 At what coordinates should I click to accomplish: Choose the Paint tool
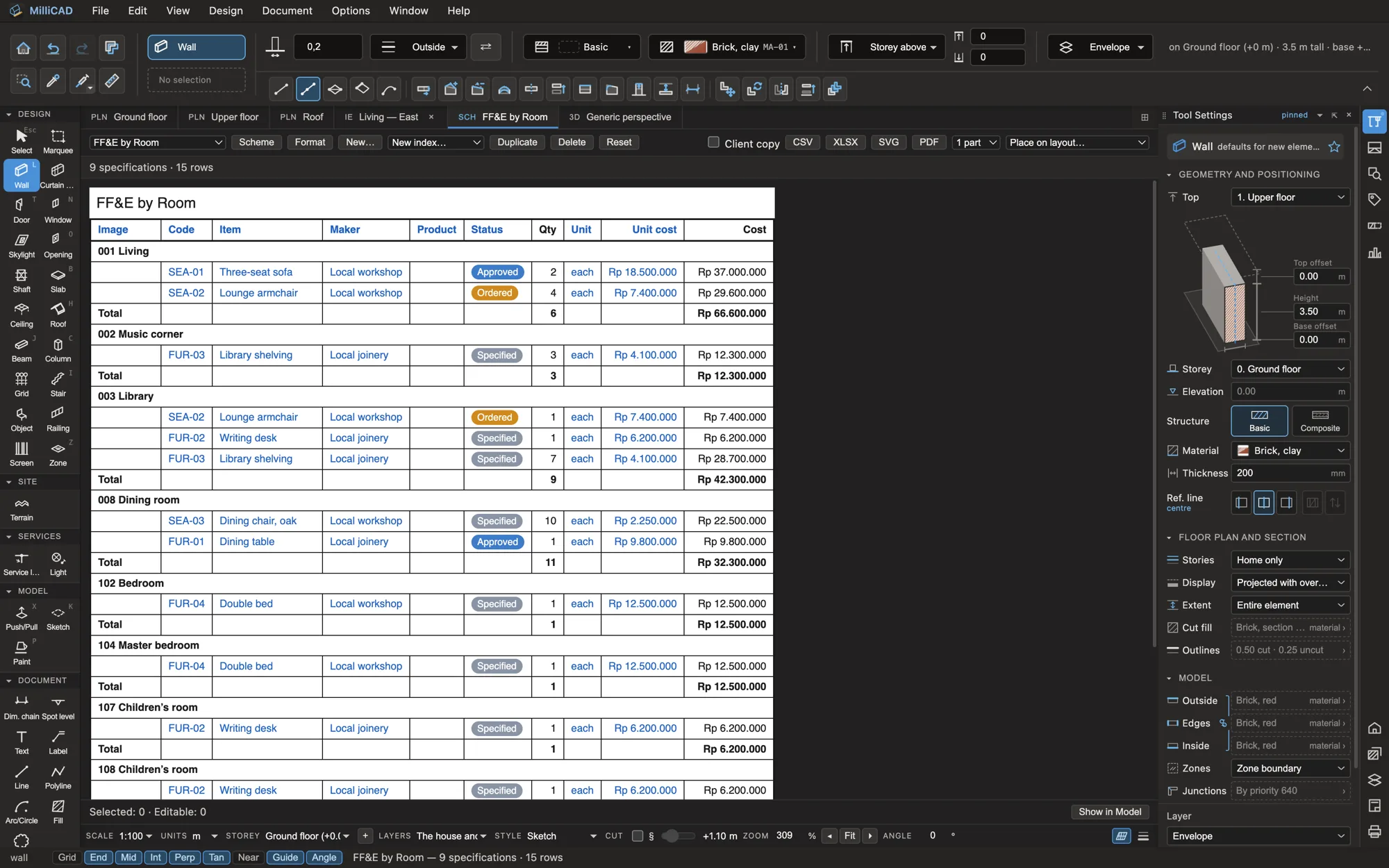click(22, 652)
